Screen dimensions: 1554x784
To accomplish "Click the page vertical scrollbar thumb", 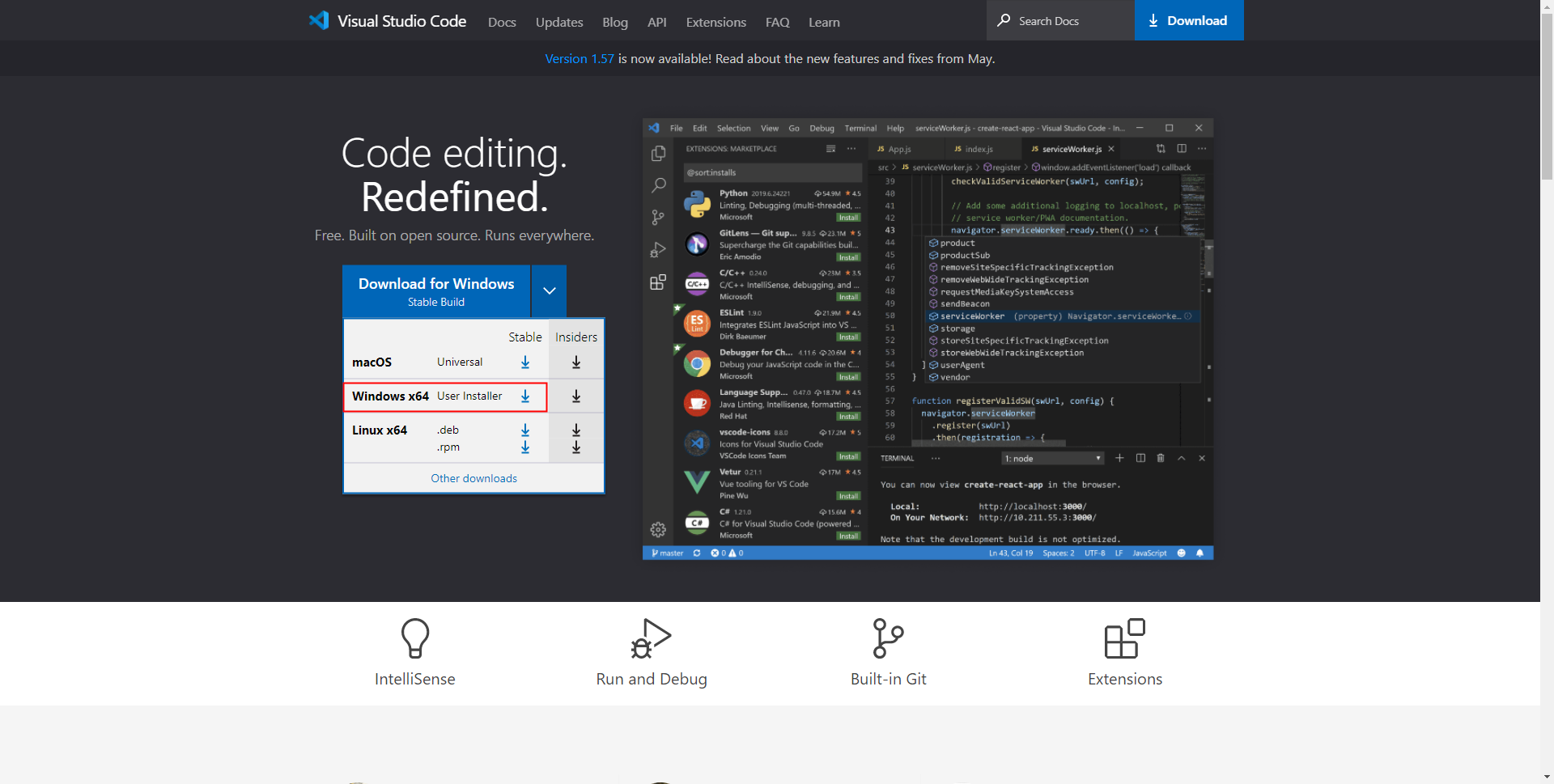I will 1547,97.
